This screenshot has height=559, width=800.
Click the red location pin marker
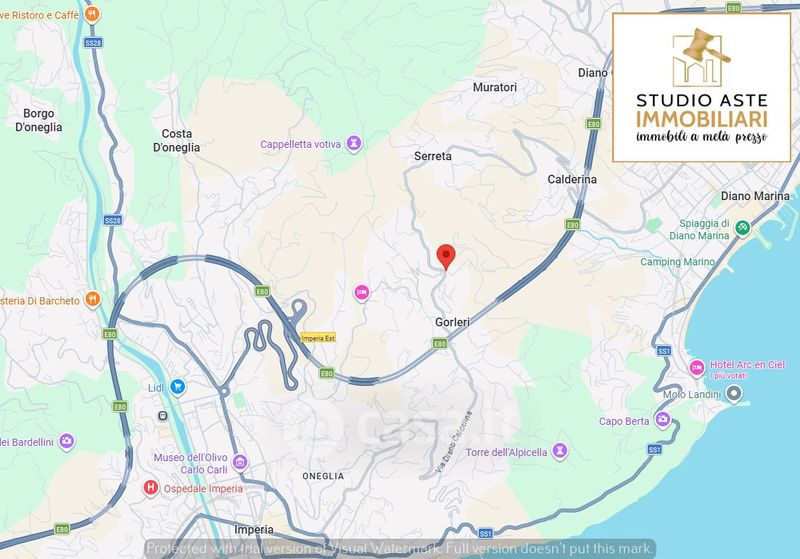[x=447, y=256]
